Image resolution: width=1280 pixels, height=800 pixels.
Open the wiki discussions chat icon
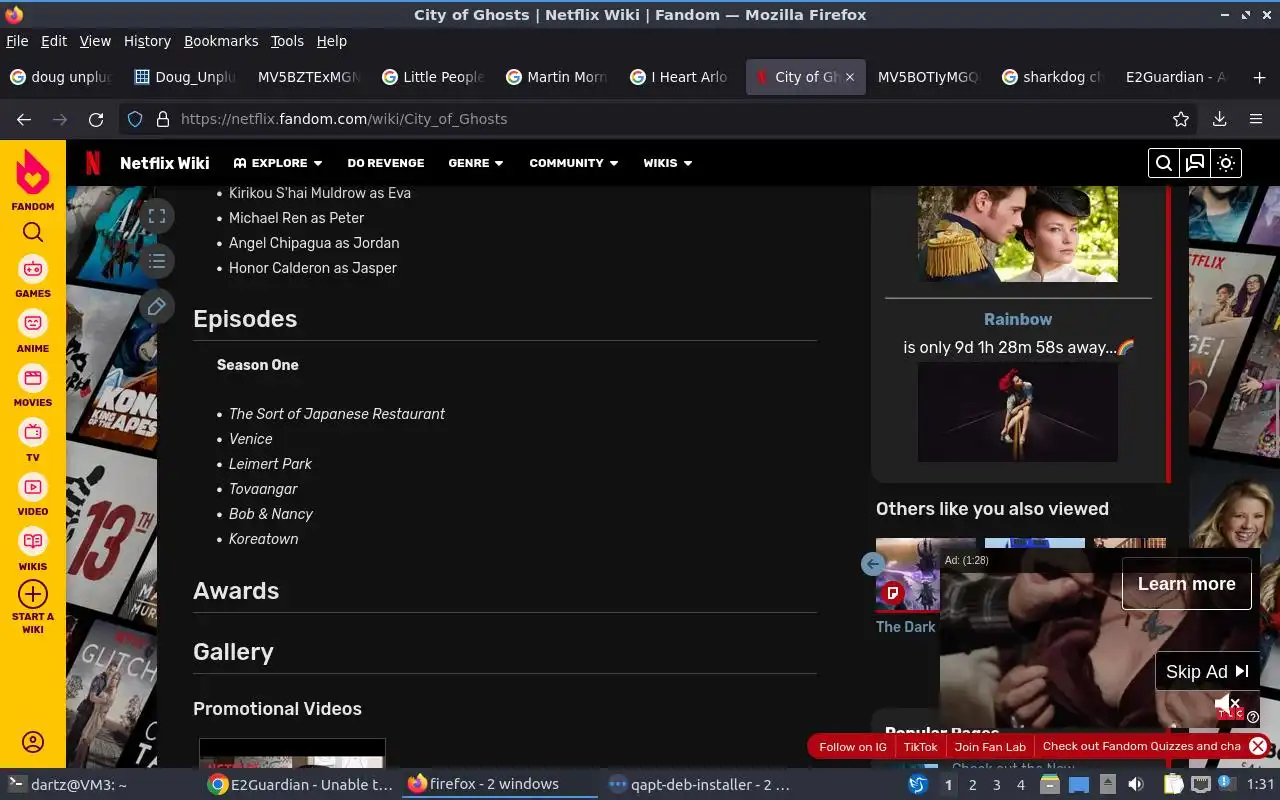1195,163
